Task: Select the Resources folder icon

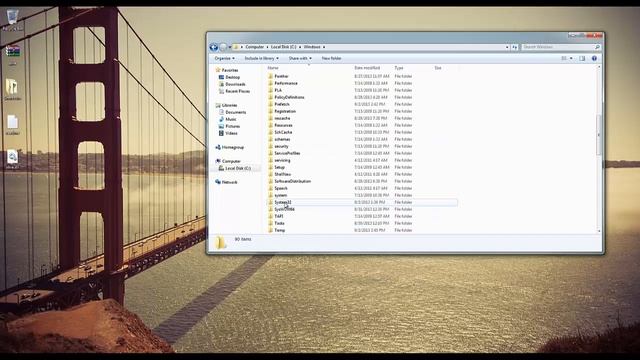Action: 271,125
